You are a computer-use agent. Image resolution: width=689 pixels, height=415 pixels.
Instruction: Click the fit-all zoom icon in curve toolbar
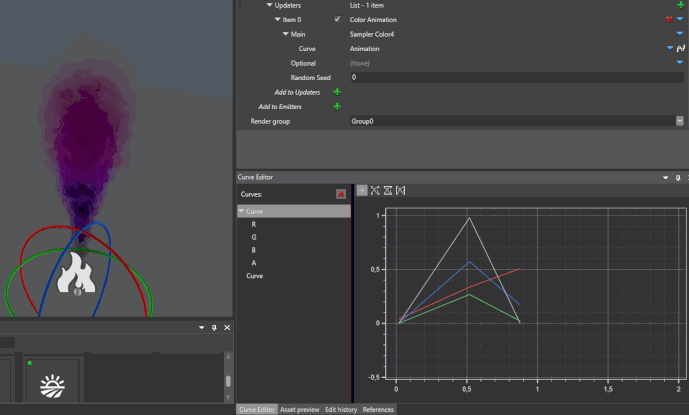coord(375,190)
